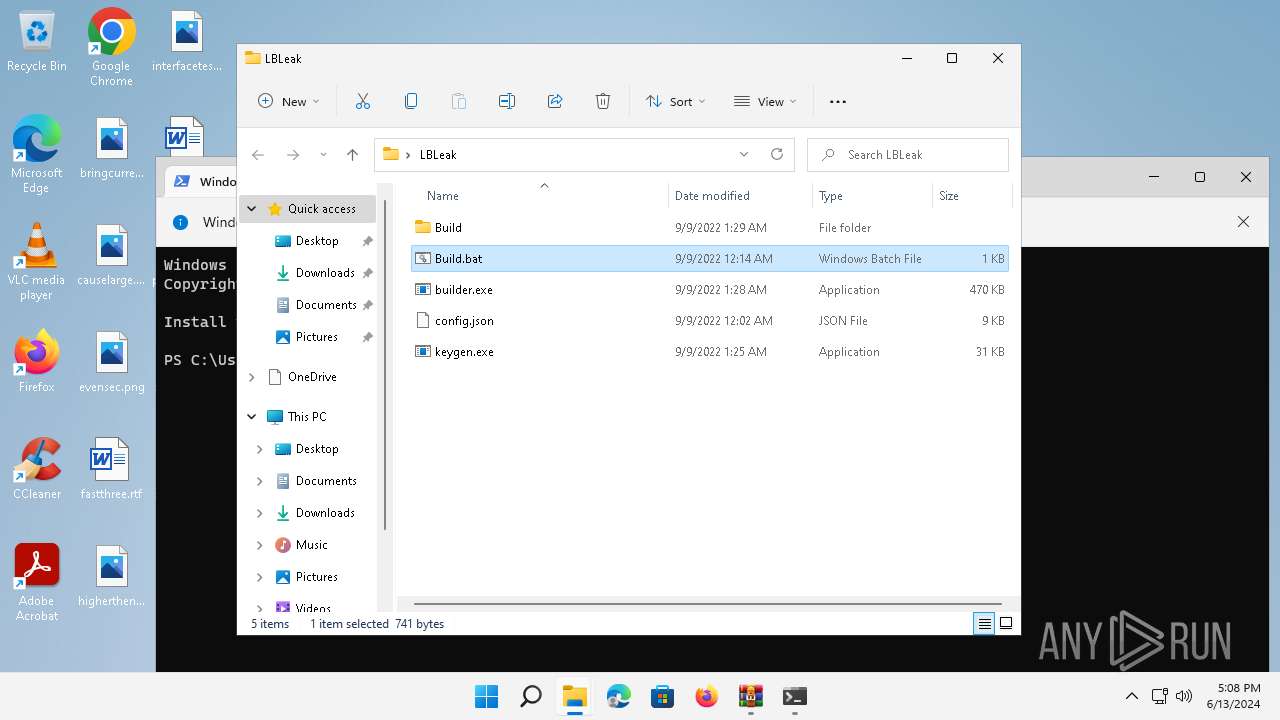The width and height of the screenshot is (1280, 720).
Task: Open Adobe Acrobat desktop shortcut
Action: coord(37,583)
